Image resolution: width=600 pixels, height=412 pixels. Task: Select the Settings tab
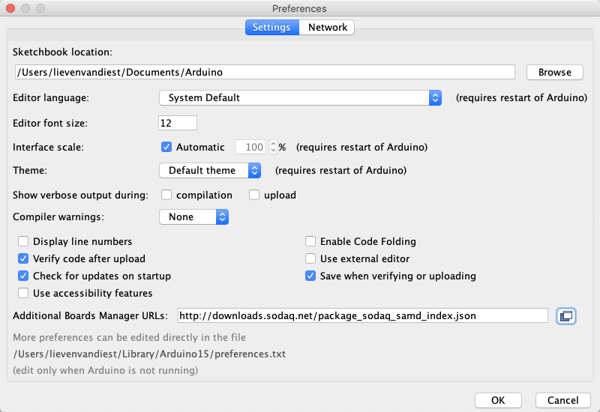coord(272,27)
